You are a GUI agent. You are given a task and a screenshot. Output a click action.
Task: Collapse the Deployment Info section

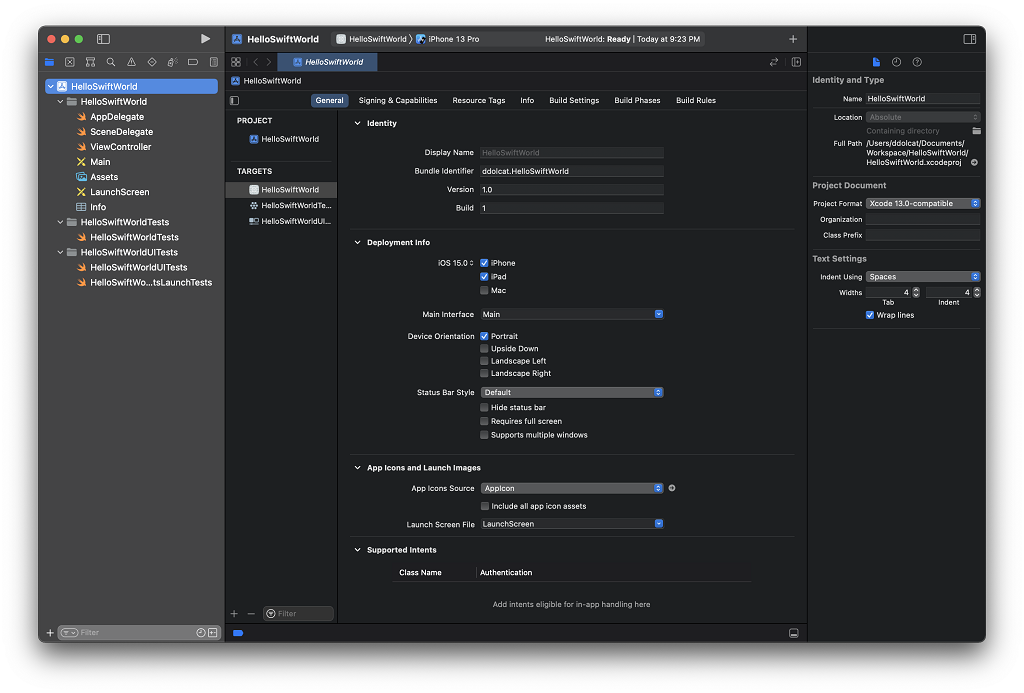click(358, 242)
